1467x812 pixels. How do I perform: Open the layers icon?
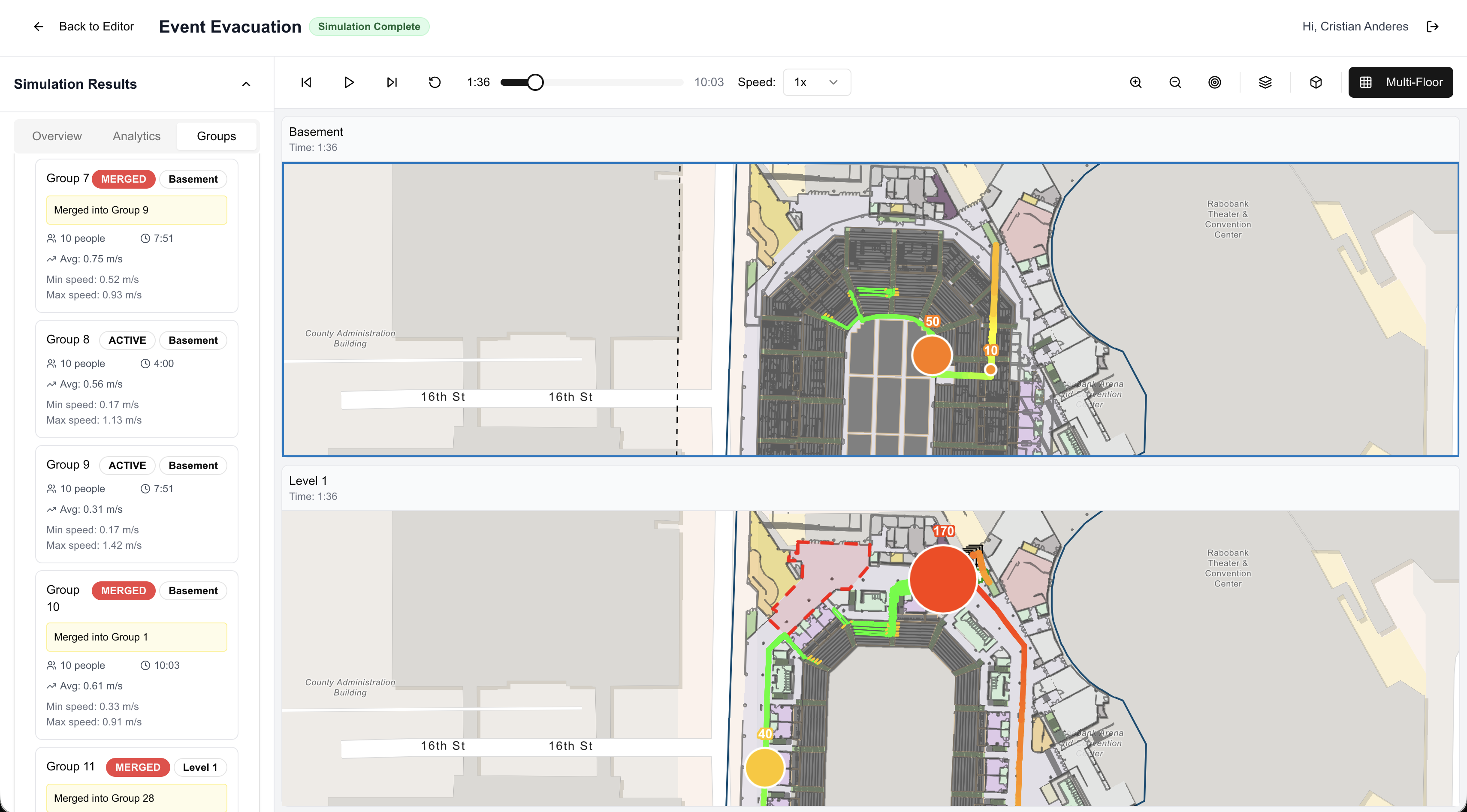(x=1265, y=82)
